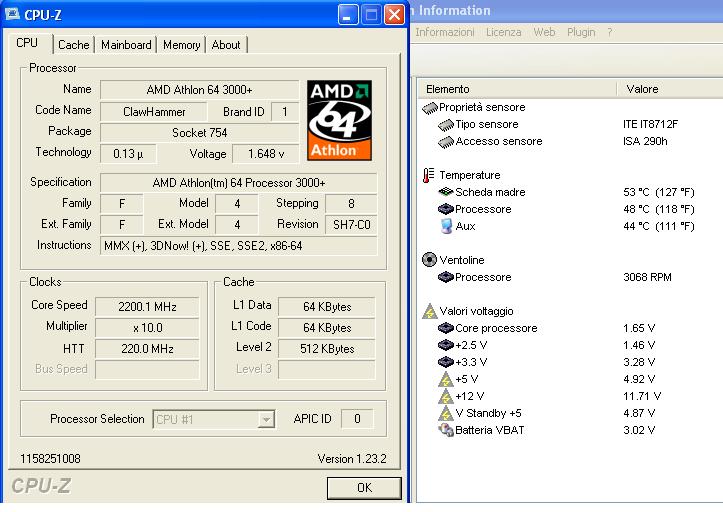The height and width of the screenshot is (512, 723).
Task: Click the Package field Socket 754
Action: coord(199,133)
